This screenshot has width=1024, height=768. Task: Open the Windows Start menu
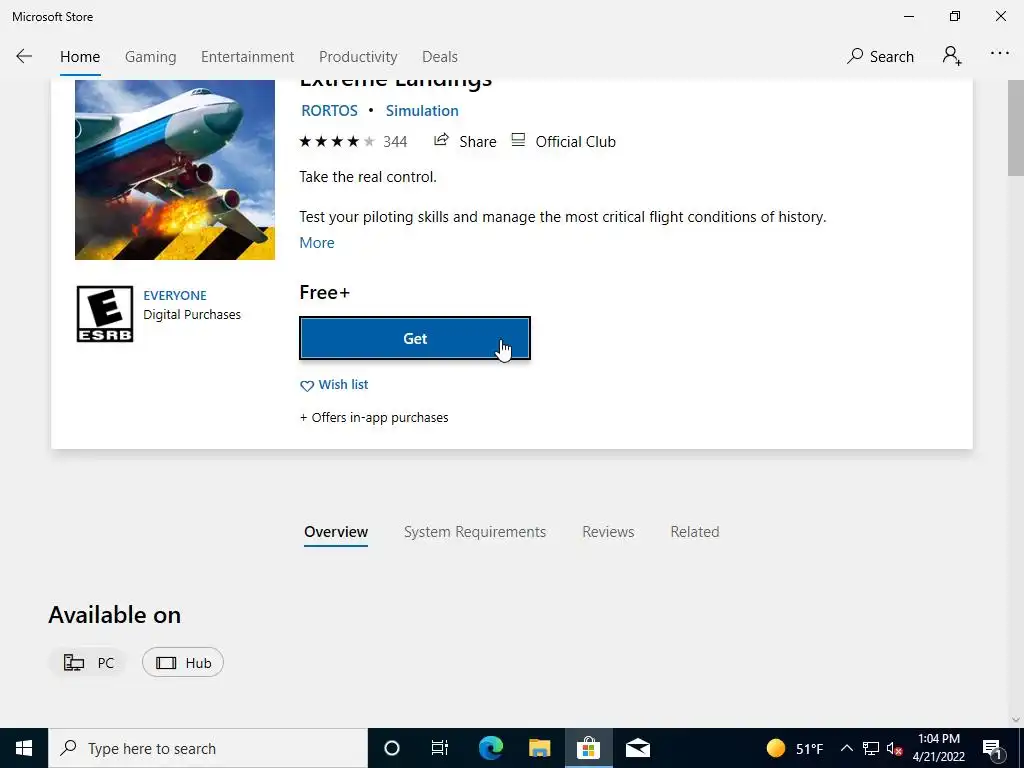[x=24, y=748]
